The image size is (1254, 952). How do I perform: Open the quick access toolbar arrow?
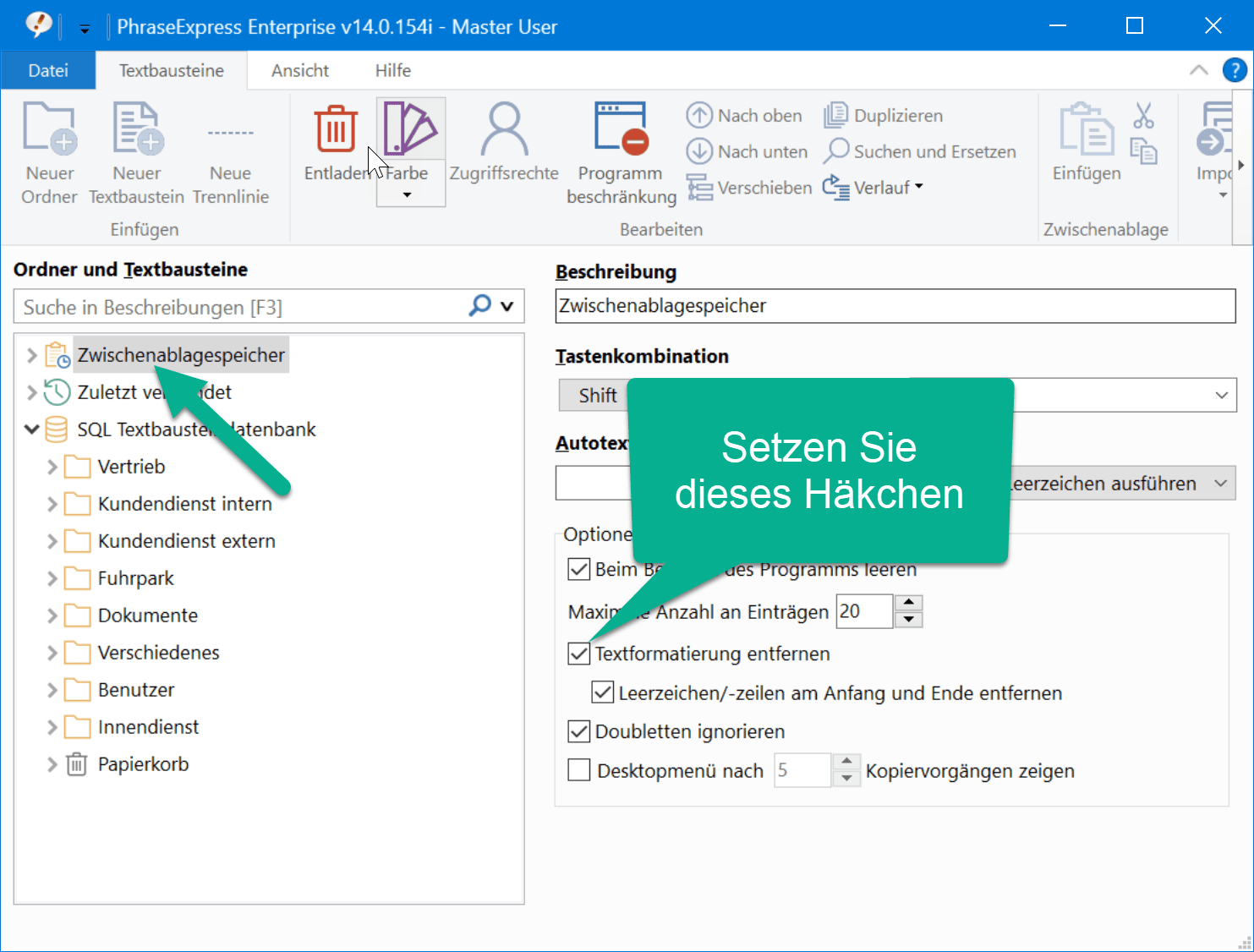(x=85, y=28)
